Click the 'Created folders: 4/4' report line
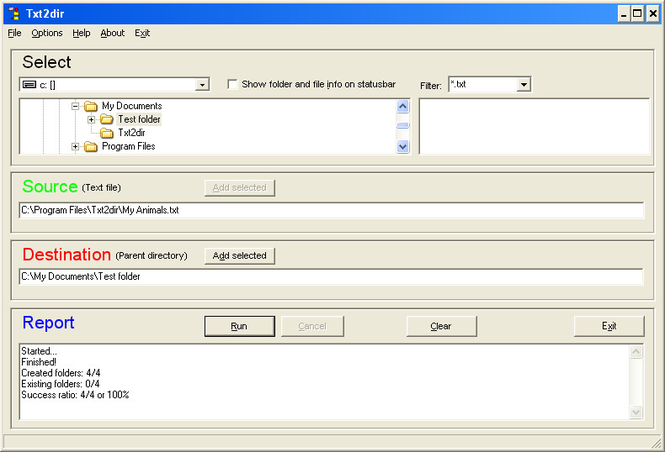 tap(61, 373)
